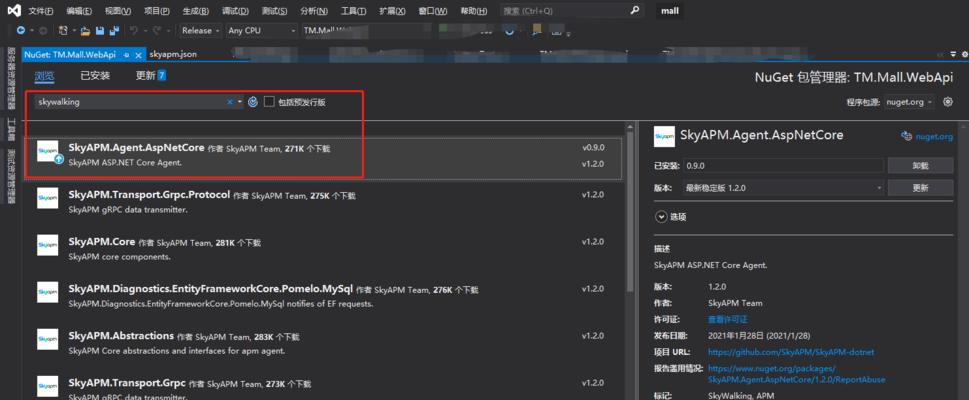
Task: Open the 帮助(H) menu
Action: (473, 11)
